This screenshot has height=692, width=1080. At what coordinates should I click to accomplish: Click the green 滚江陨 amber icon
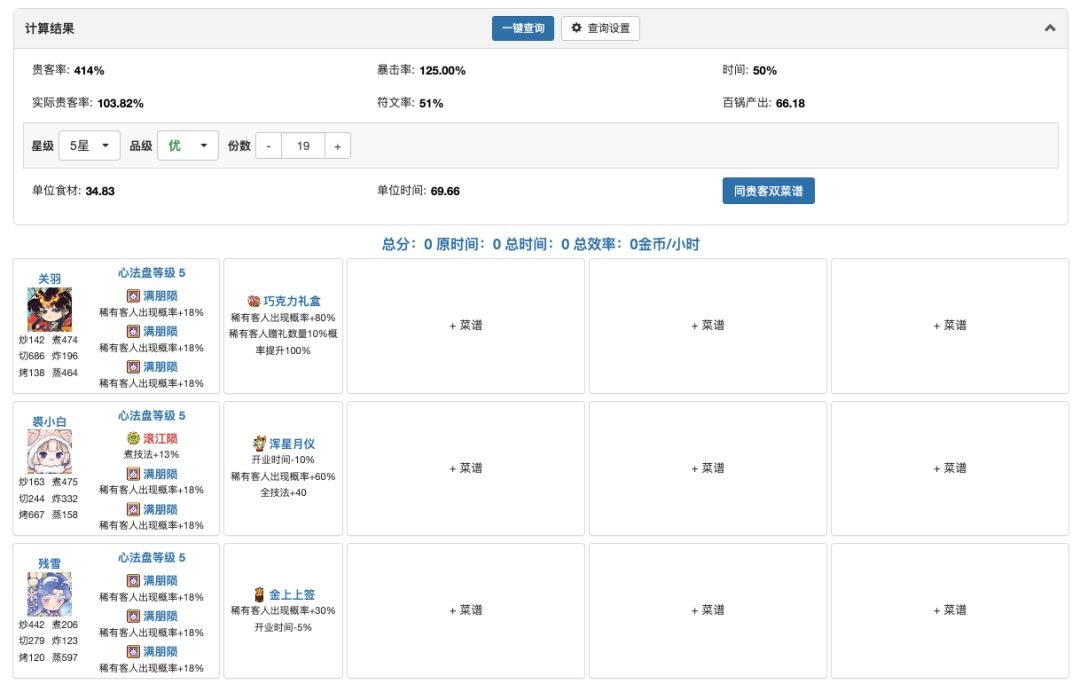click(x=133, y=439)
